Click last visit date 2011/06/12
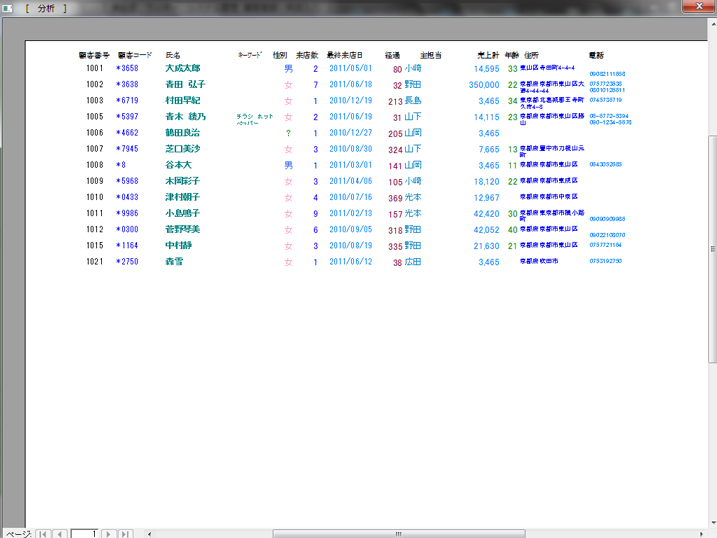 click(x=351, y=261)
